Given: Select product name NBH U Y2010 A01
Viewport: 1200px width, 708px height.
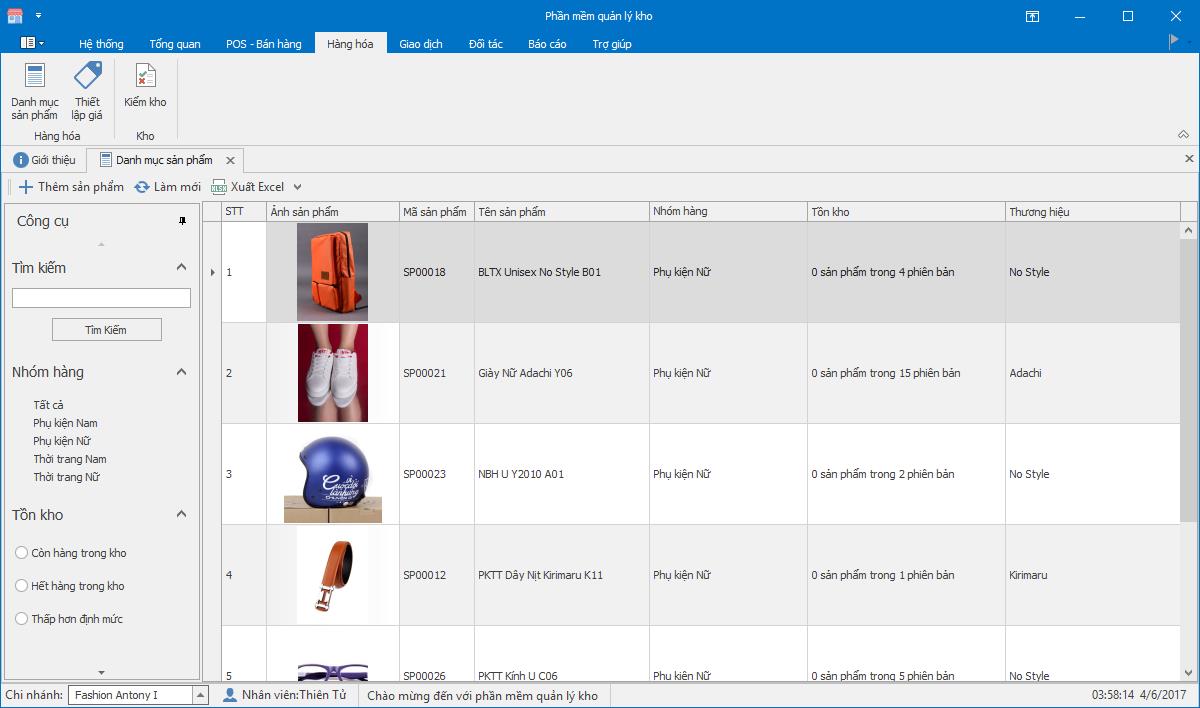Looking at the screenshot, I should (x=562, y=474).
